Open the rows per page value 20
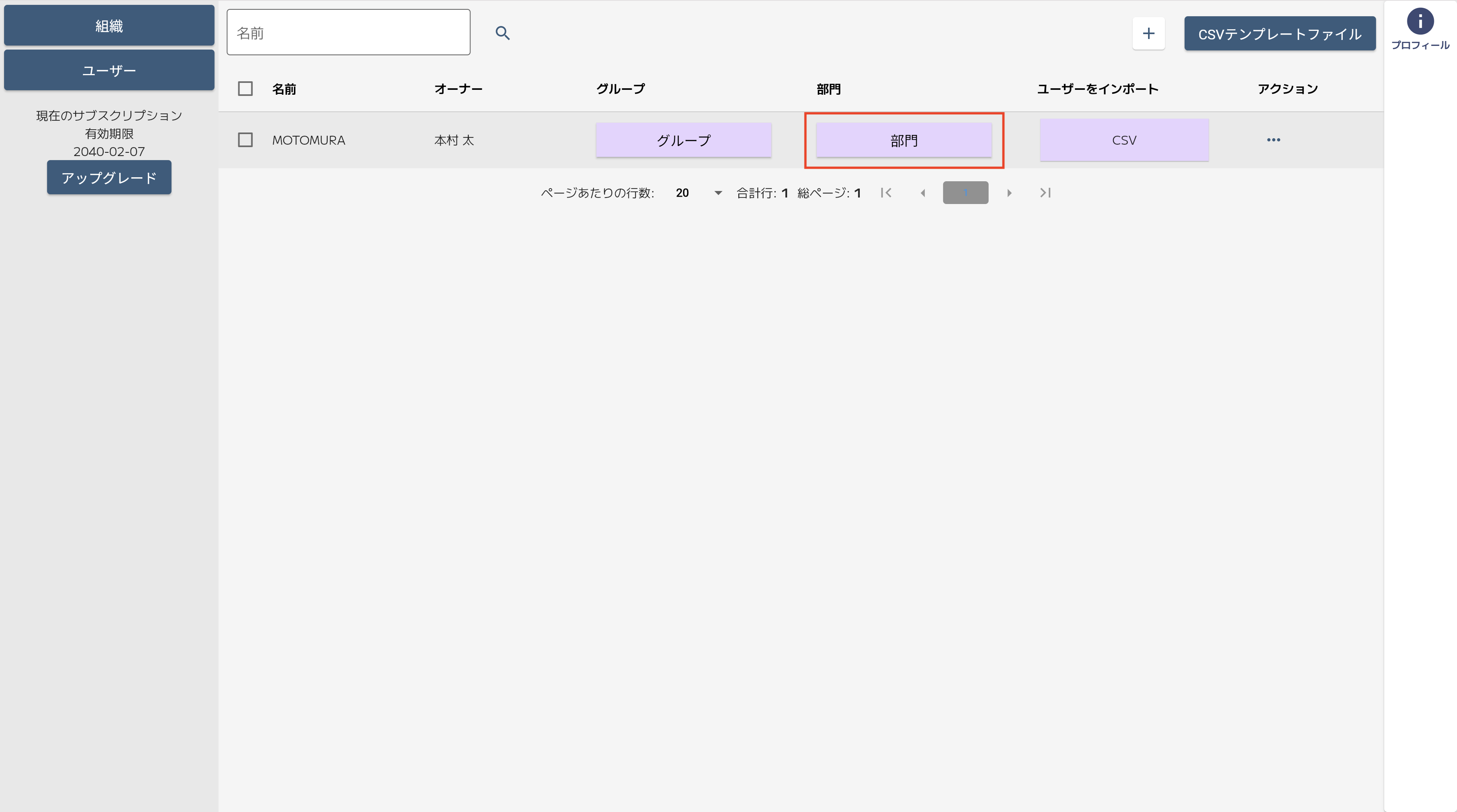Viewport: 1457px width, 812px height. pos(682,193)
